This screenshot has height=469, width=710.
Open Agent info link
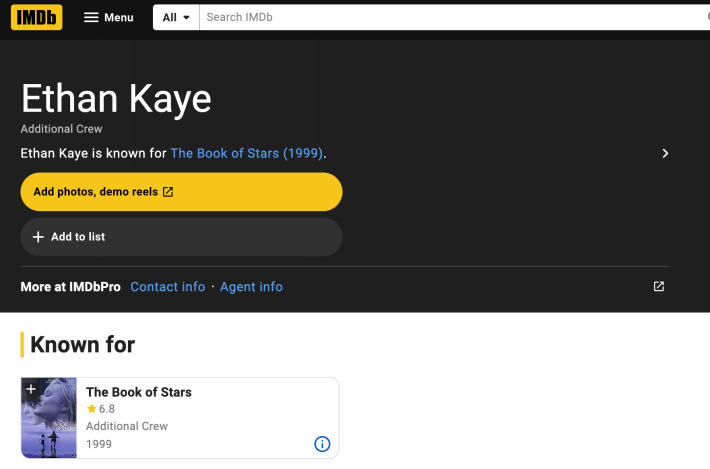[251, 287]
